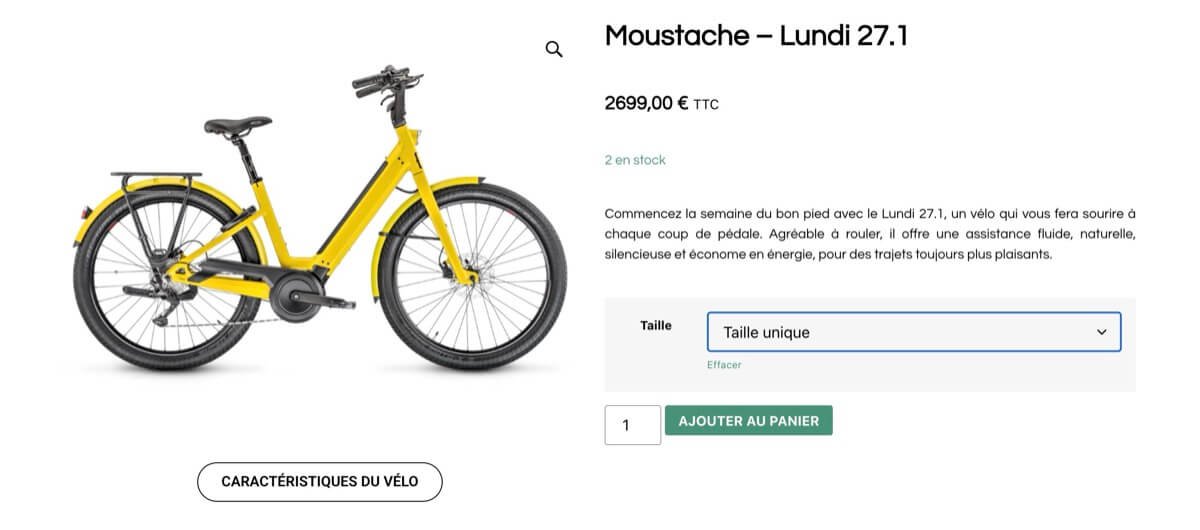
Task: Click the chevron arrow in Taille selector
Action: [x=1101, y=332]
